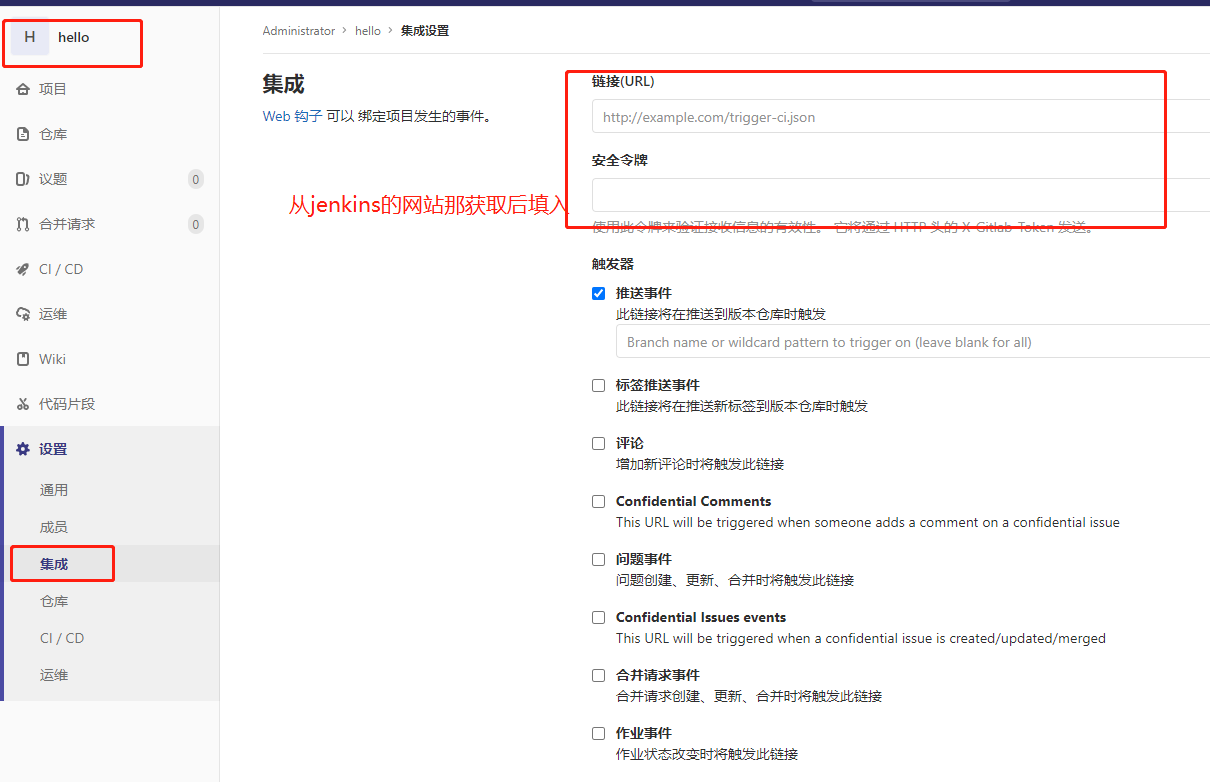Viewport: 1210px width, 782px height.
Task: Click the hello project name in sidebar
Action: point(74,37)
